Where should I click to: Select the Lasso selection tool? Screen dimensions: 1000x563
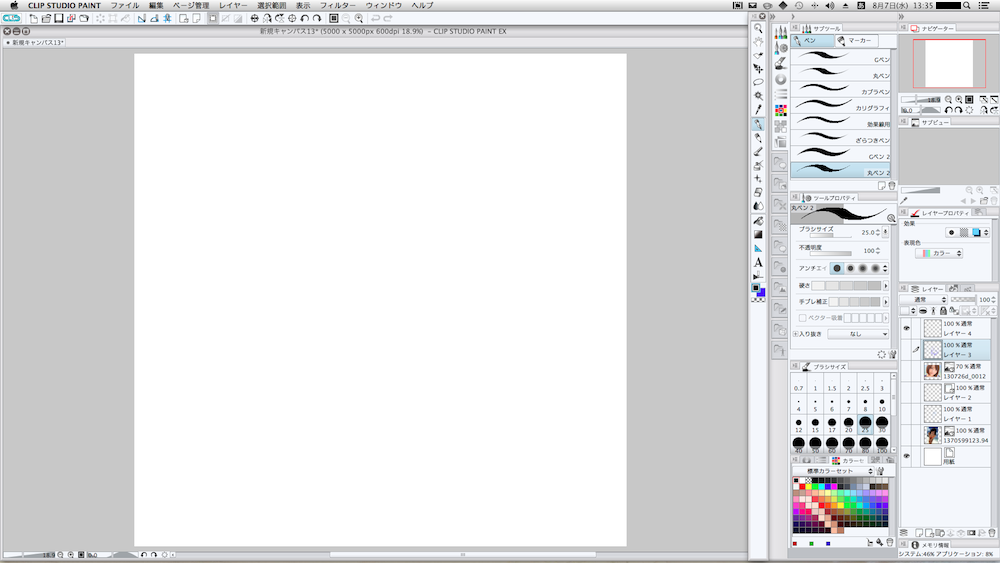[758, 82]
